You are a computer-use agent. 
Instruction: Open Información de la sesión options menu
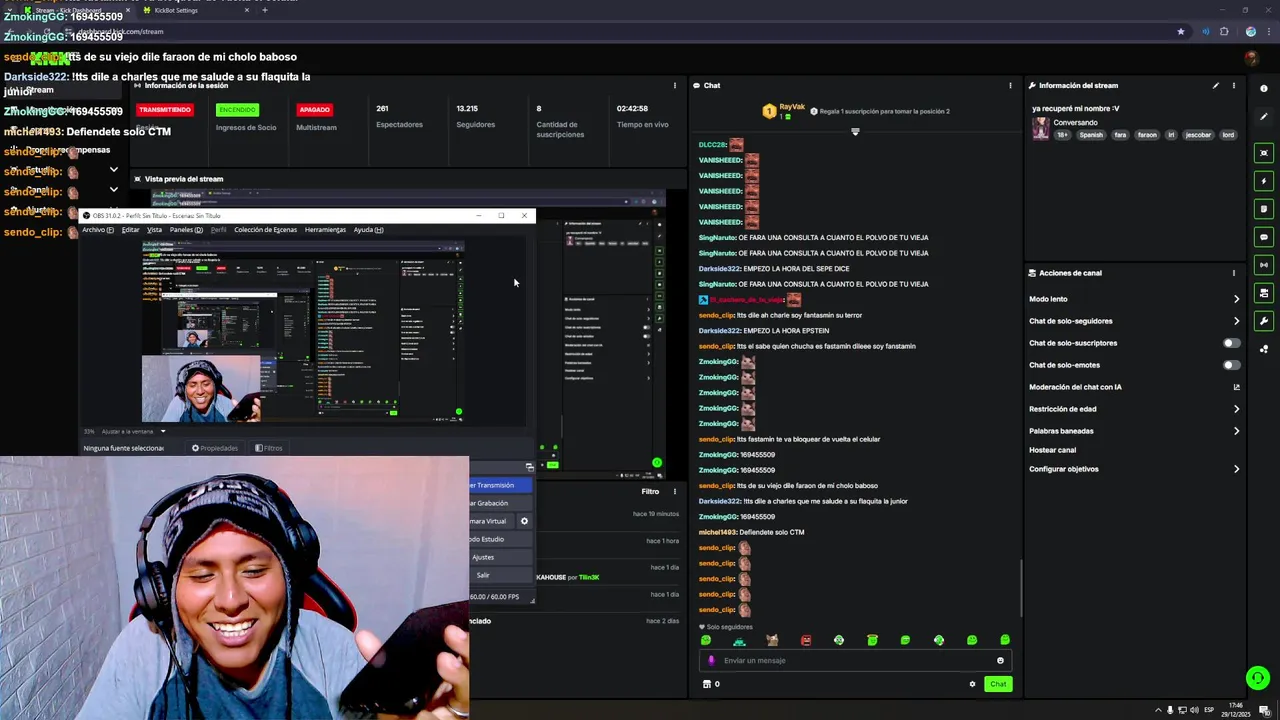[675, 86]
